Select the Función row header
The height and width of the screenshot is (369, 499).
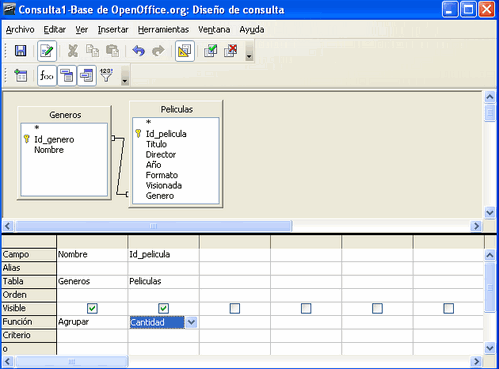coord(29,322)
